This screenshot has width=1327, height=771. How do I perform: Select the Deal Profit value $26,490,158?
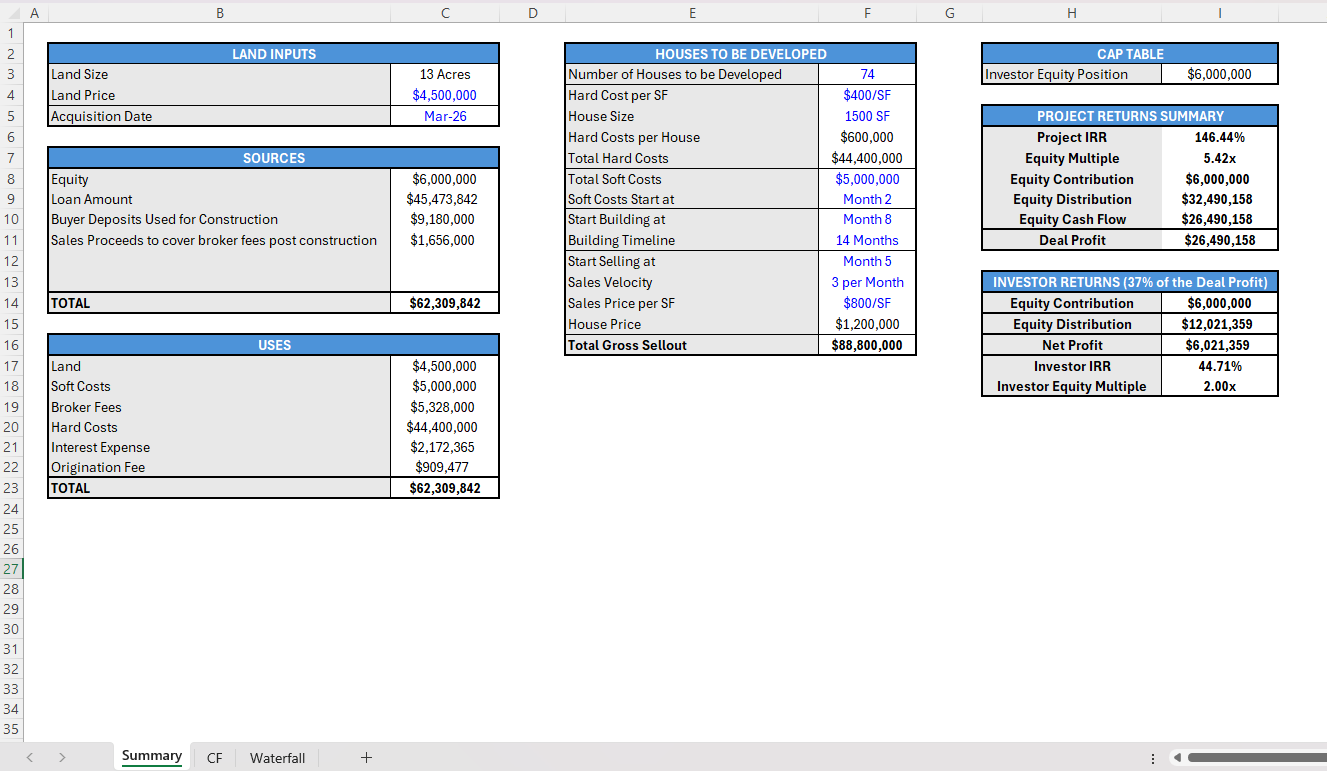[1220, 240]
